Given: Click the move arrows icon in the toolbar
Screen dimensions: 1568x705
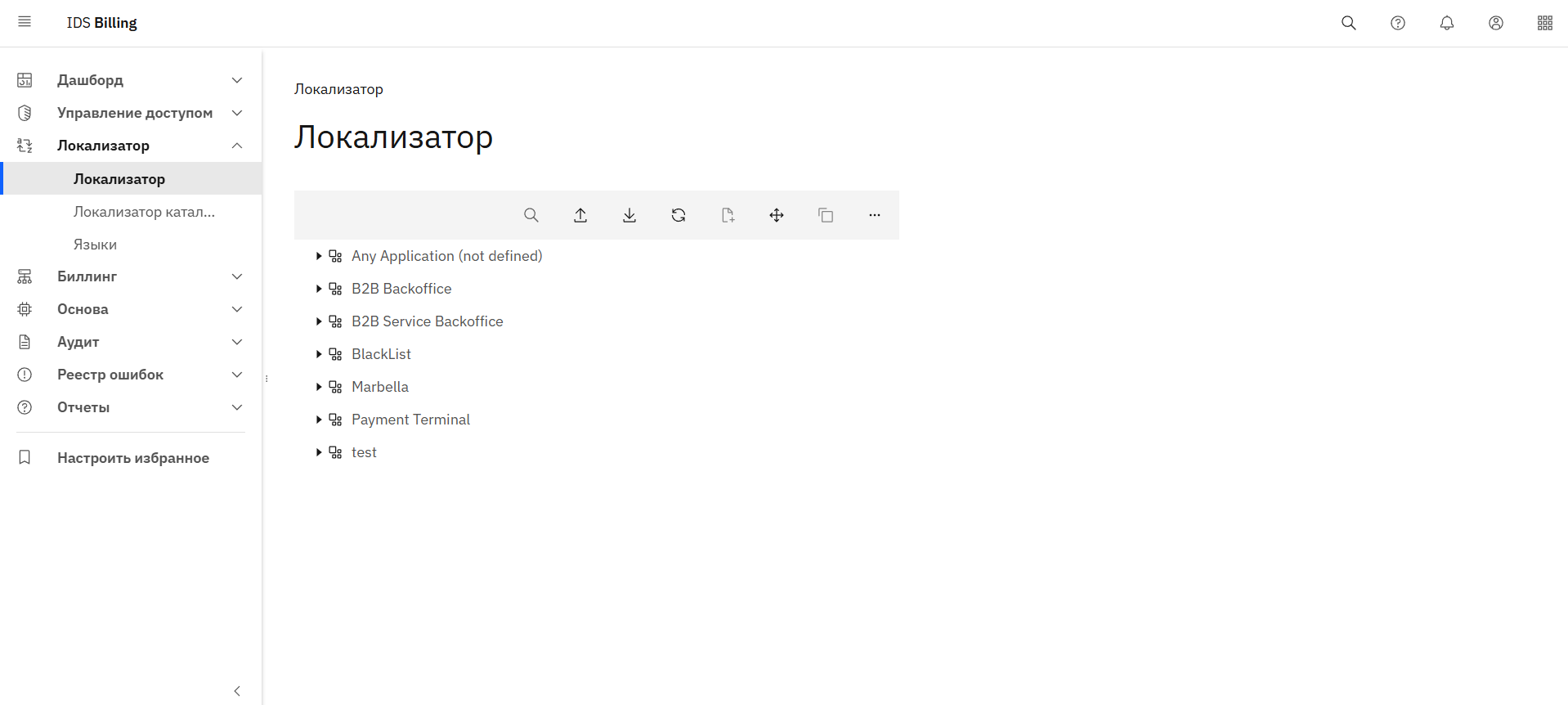Looking at the screenshot, I should click(x=777, y=215).
